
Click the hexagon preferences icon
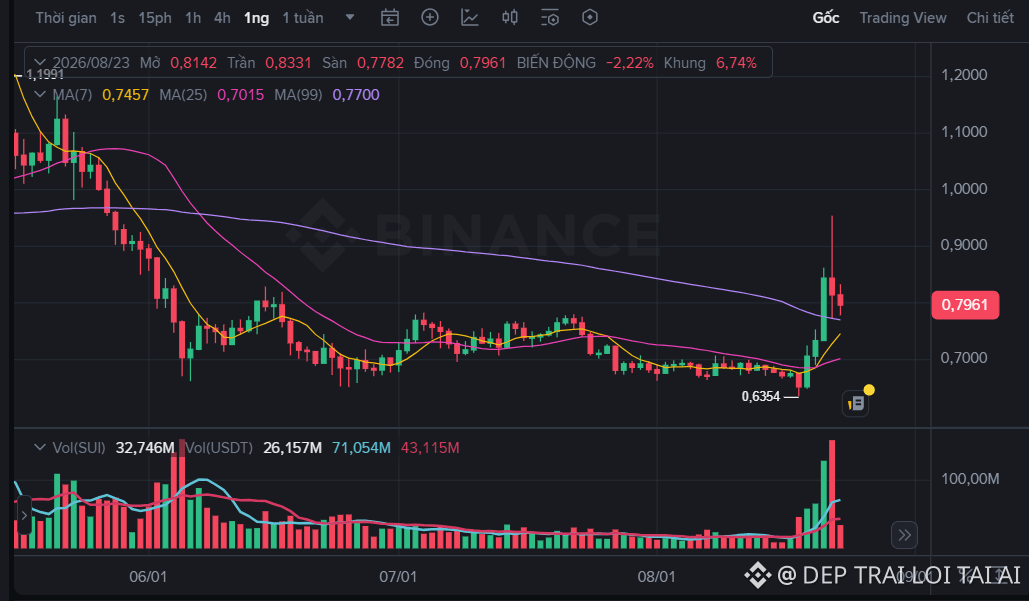pos(590,18)
